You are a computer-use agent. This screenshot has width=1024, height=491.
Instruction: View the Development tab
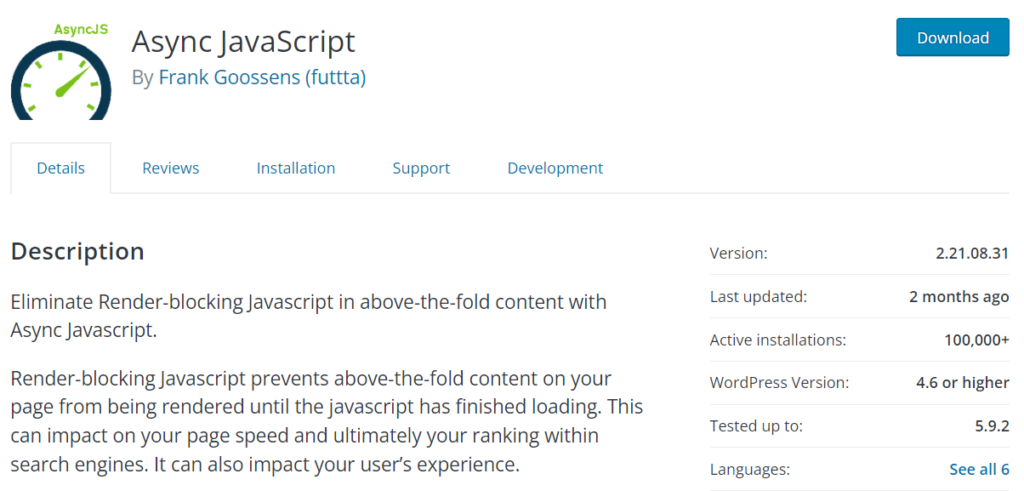tap(555, 168)
